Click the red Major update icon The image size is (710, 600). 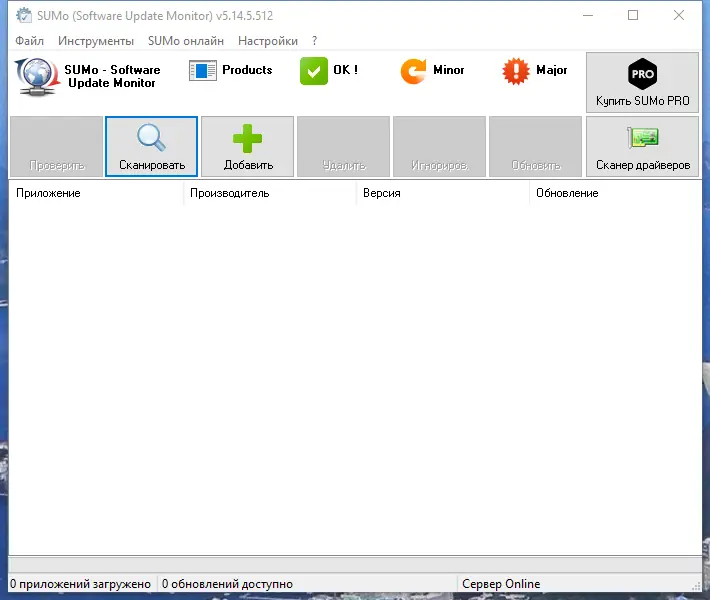click(x=515, y=71)
